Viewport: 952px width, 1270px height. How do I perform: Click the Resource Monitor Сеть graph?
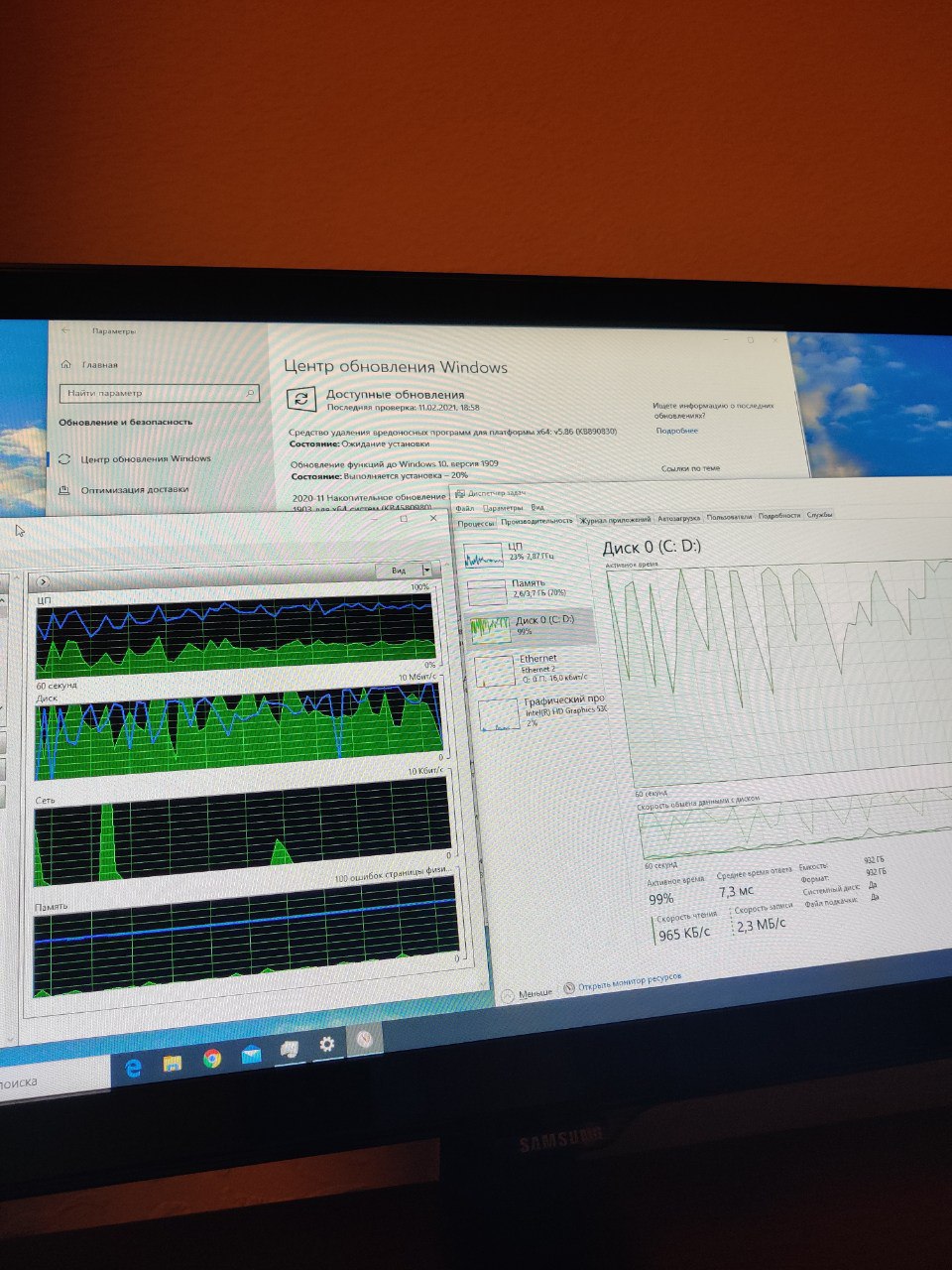242,830
